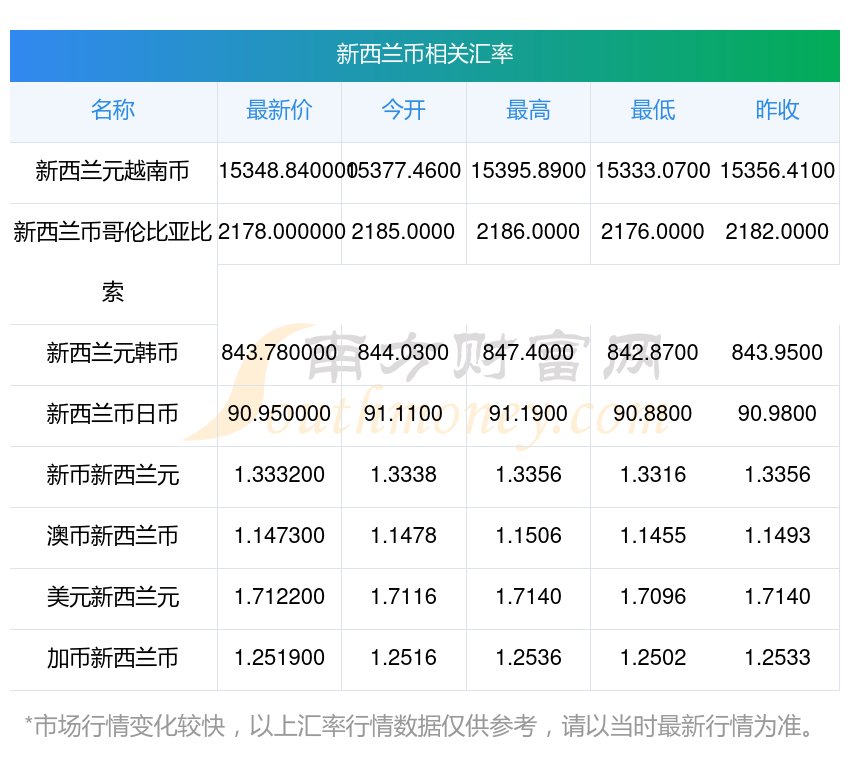This screenshot has height=757, width=850.
Task: Click the 新西兰币相关汇率 title banner
Action: 424,54
